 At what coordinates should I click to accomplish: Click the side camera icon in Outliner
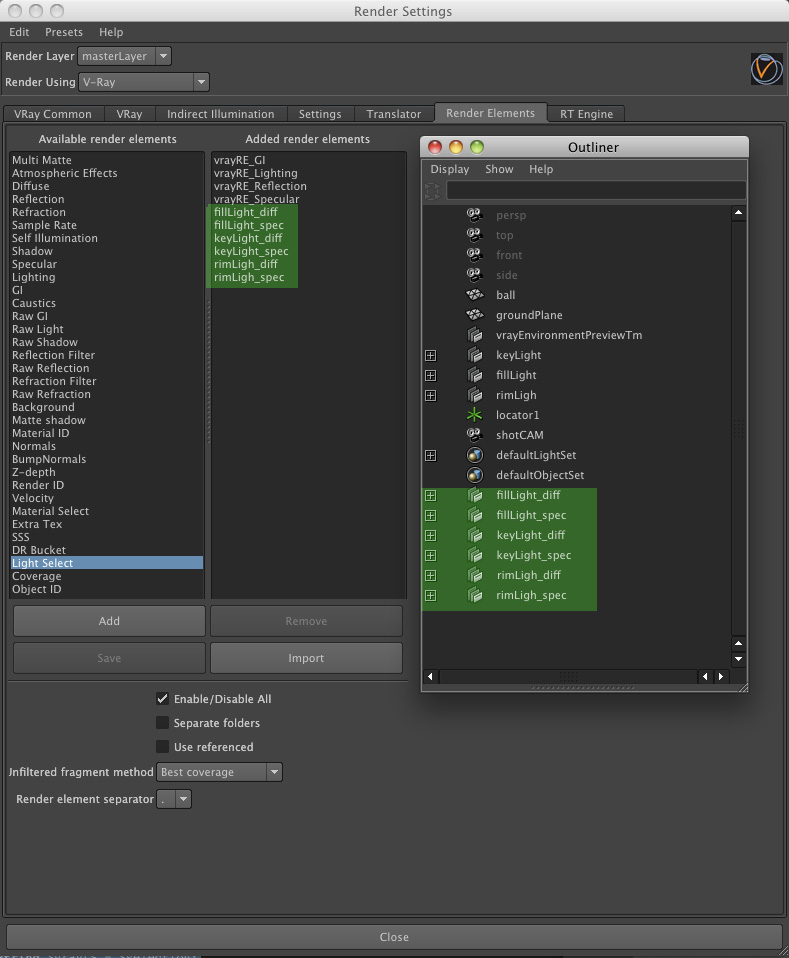coord(475,275)
